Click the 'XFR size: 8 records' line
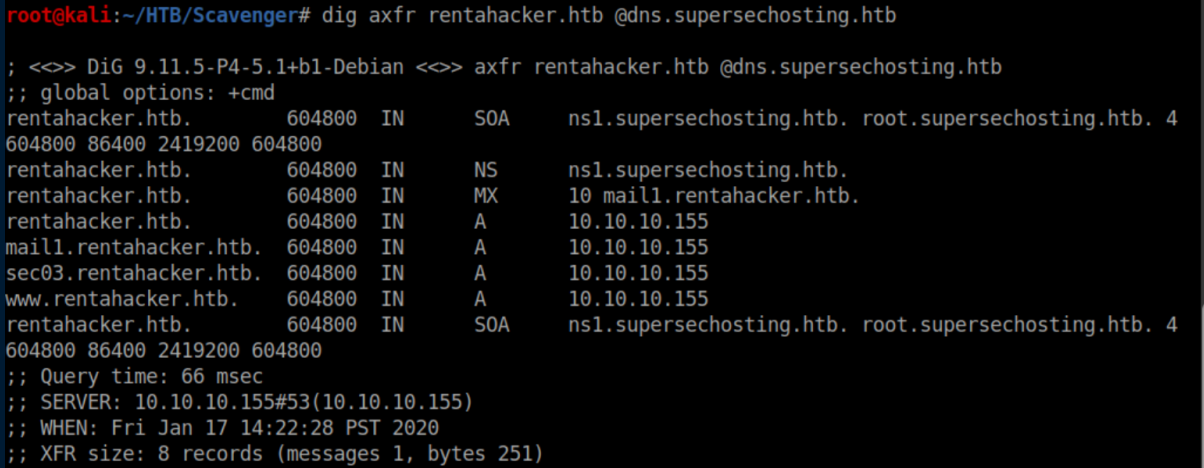 tap(274, 455)
